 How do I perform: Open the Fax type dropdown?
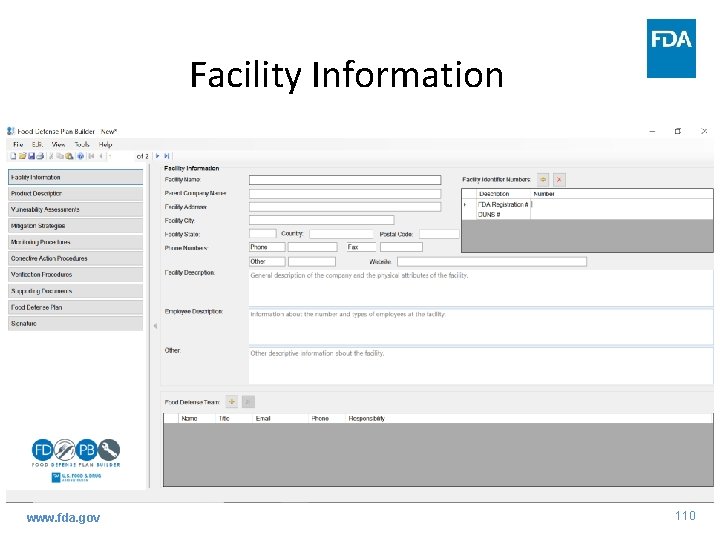(361, 247)
